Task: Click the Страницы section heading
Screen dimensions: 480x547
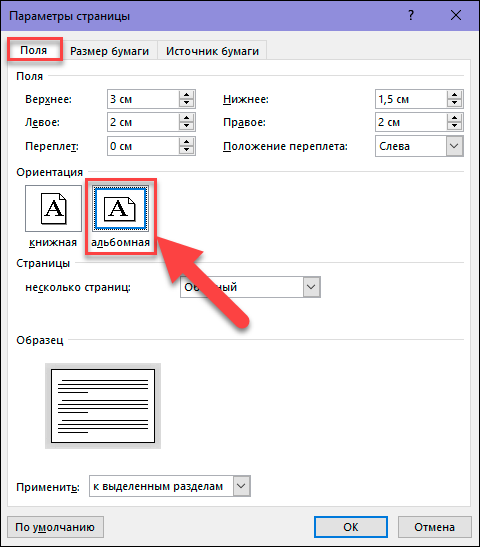Action: (43, 263)
